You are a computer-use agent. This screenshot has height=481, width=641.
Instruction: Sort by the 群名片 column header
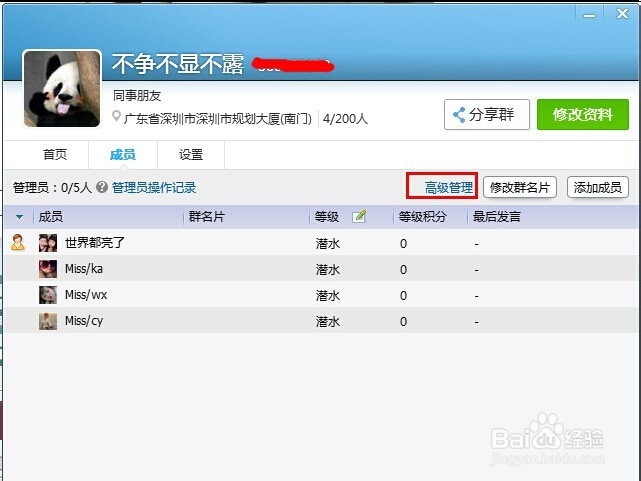click(x=206, y=217)
